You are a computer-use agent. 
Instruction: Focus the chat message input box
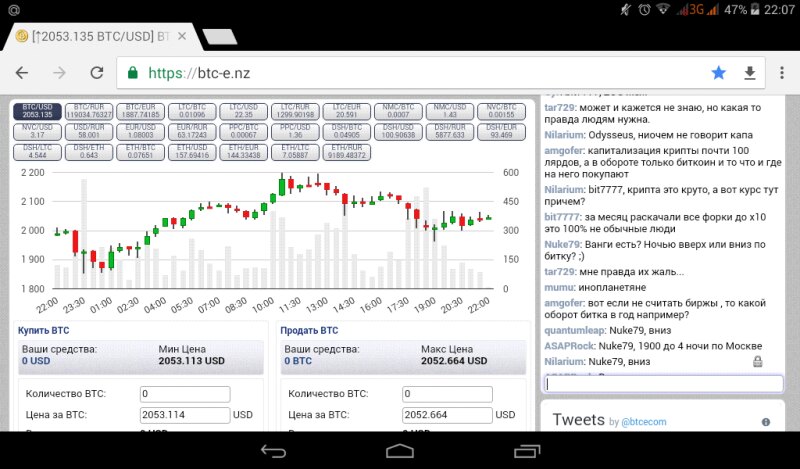click(x=663, y=383)
